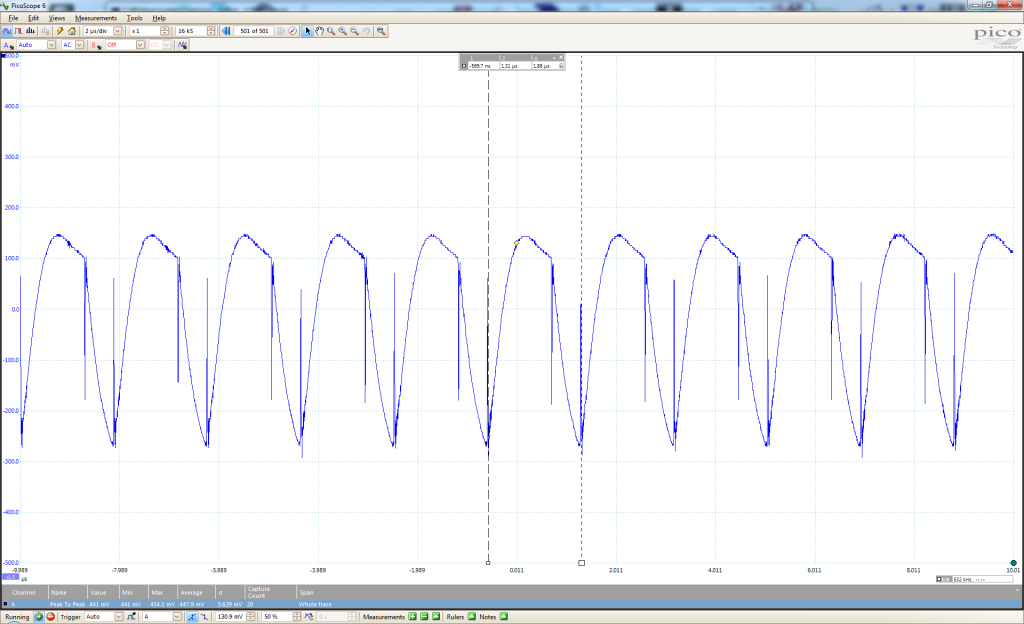Image resolution: width=1024 pixels, height=624 pixels.
Task: Select the zoom-out tool
Action: [355, 31]
